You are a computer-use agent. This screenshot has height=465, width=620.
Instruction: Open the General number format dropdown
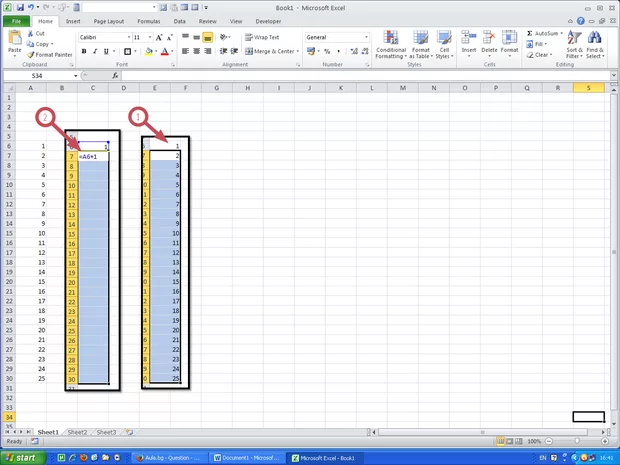click(x=366, y=37)
